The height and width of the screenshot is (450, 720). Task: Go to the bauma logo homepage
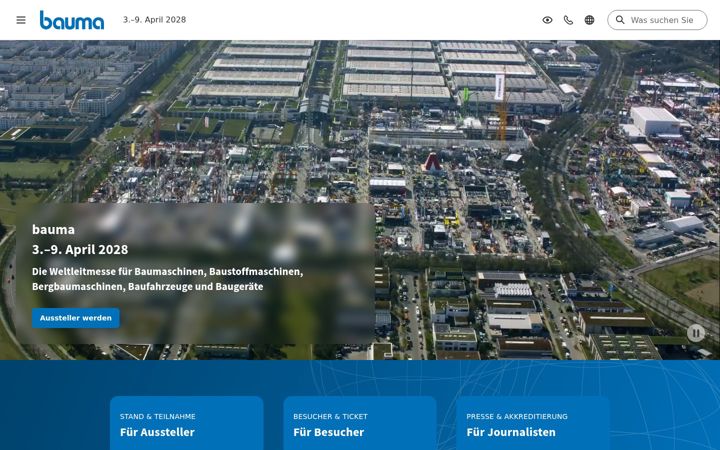72,20
